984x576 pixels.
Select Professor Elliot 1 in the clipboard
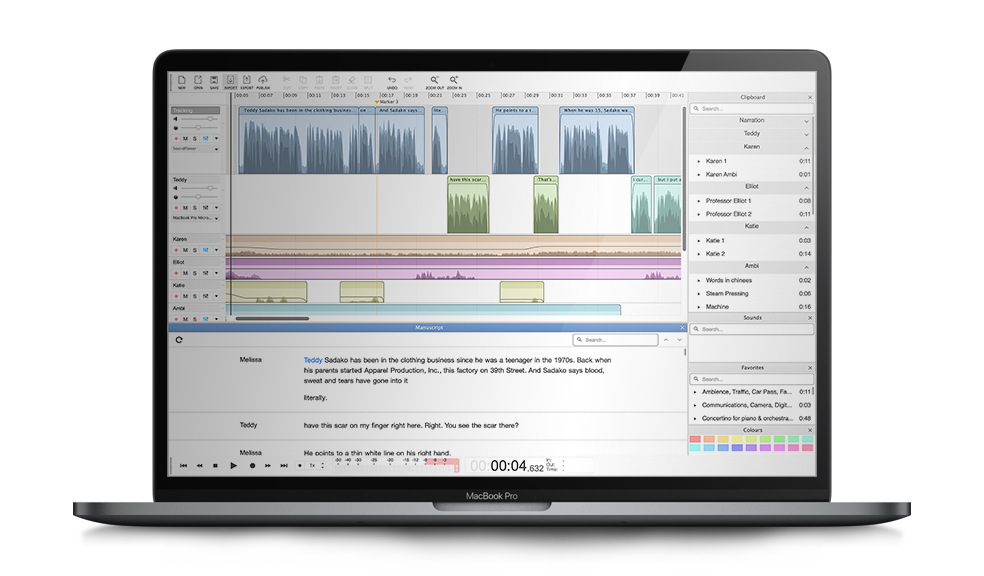pos(728,201)
